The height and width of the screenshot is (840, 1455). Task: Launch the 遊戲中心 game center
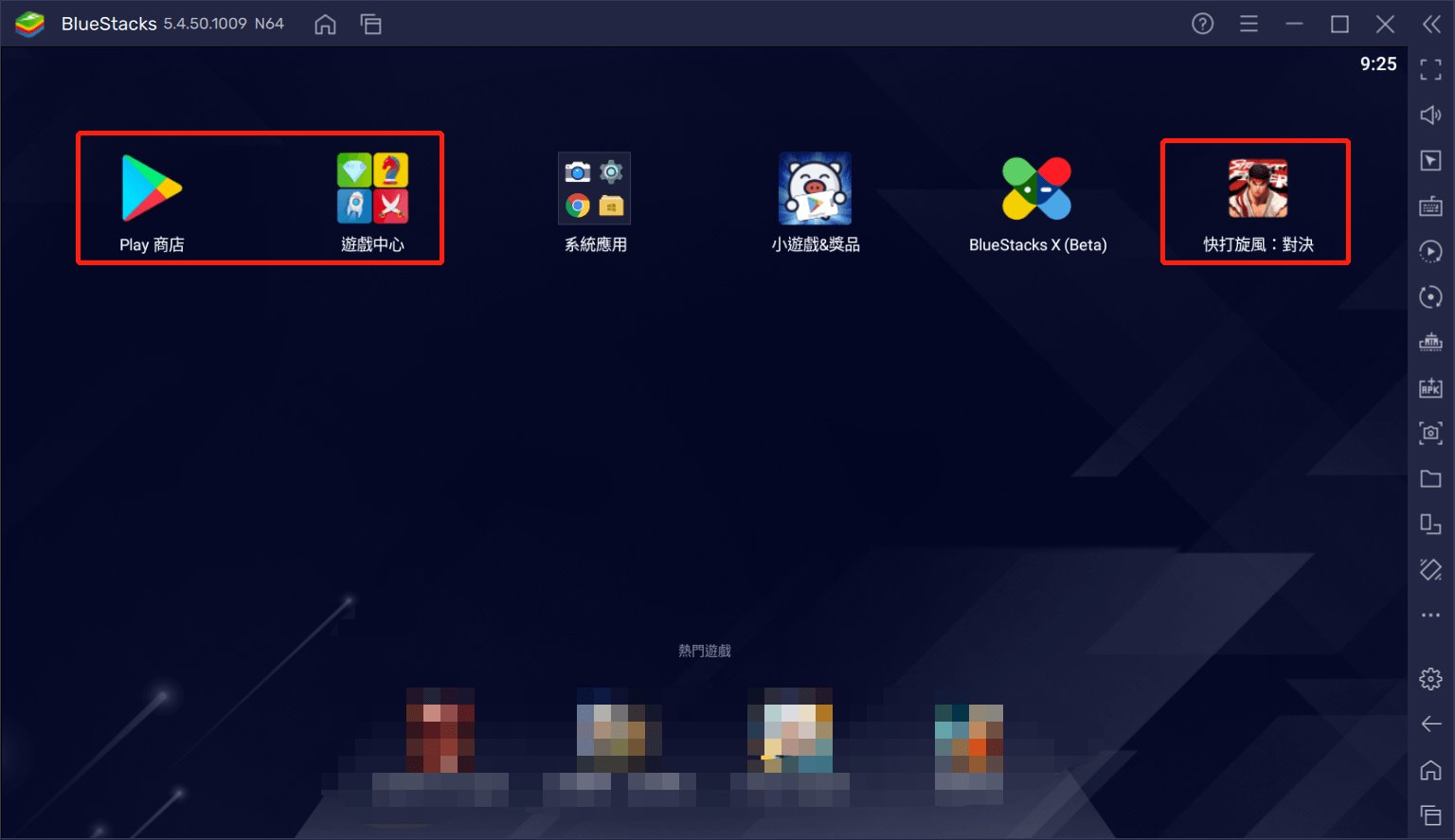[372, 188]
